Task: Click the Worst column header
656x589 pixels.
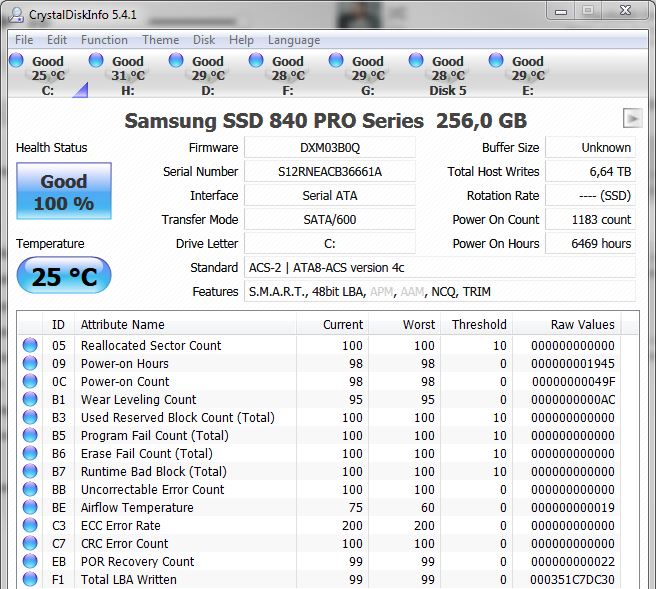Action: [x=404, y=324]
